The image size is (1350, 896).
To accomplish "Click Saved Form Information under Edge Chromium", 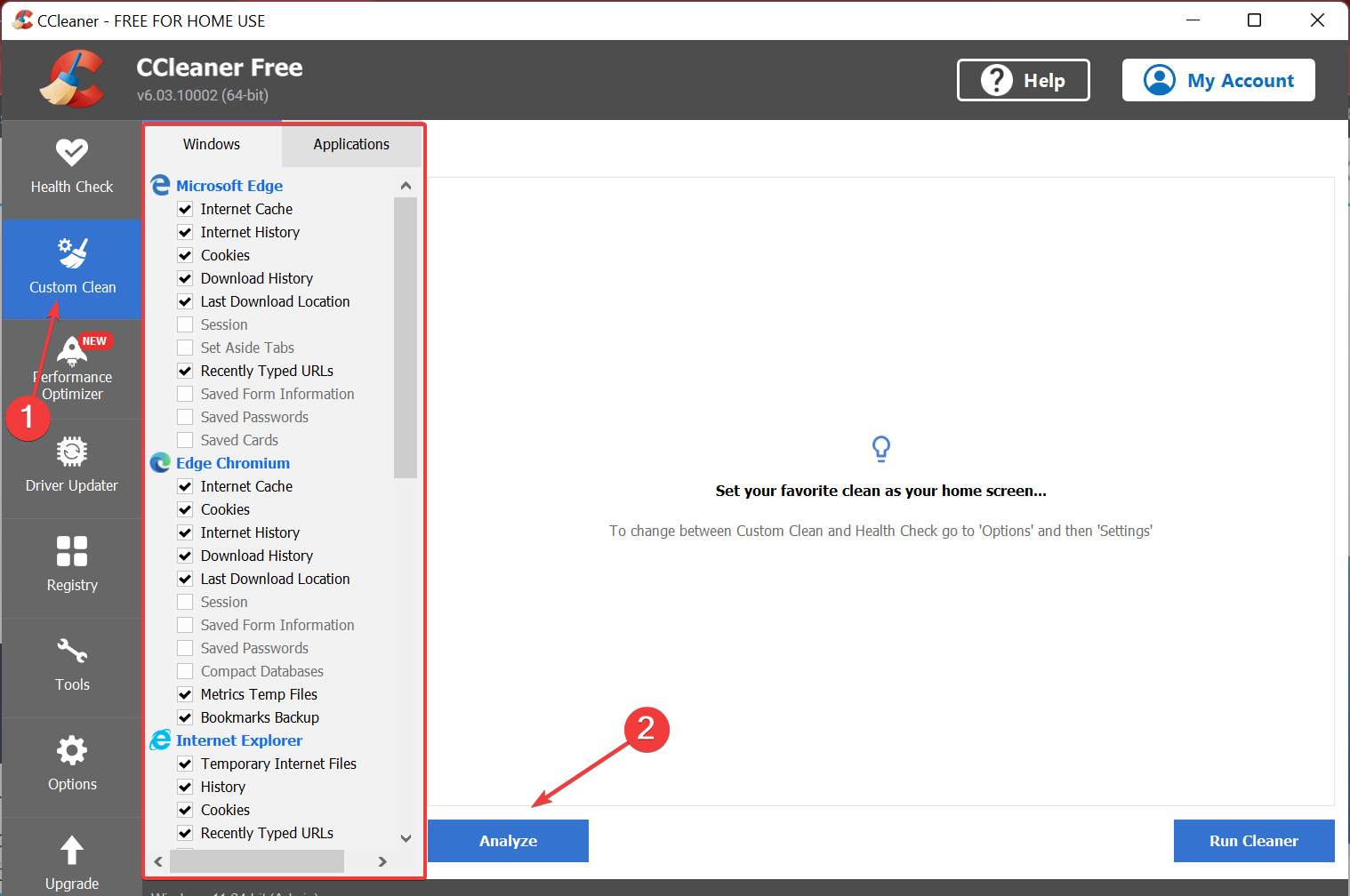I will 277,625.
